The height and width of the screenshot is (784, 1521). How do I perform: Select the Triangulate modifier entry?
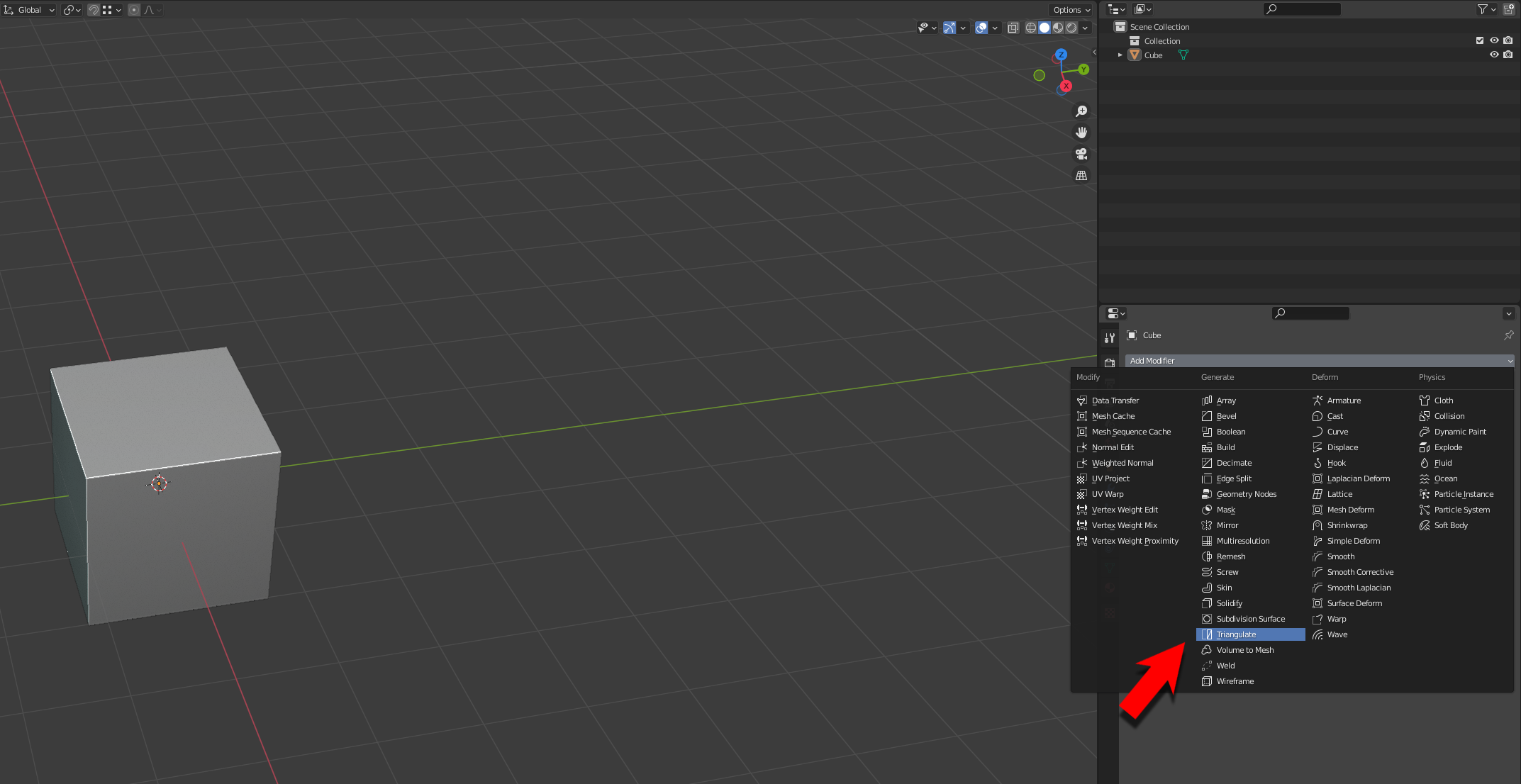click(x=1250, y=634)
